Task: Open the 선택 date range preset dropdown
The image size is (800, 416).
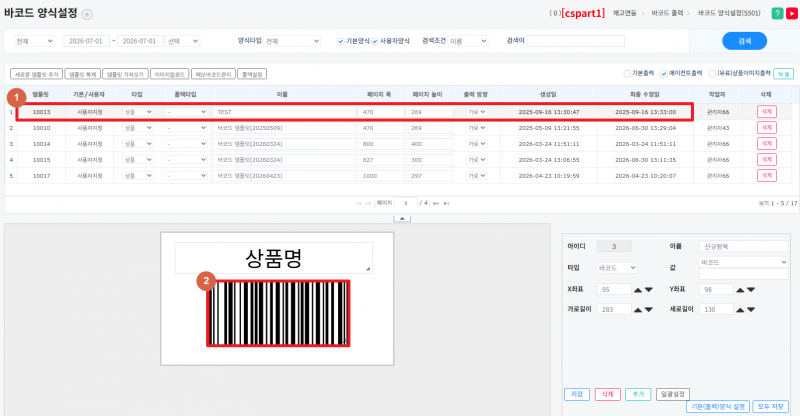Action: (183, 41)
